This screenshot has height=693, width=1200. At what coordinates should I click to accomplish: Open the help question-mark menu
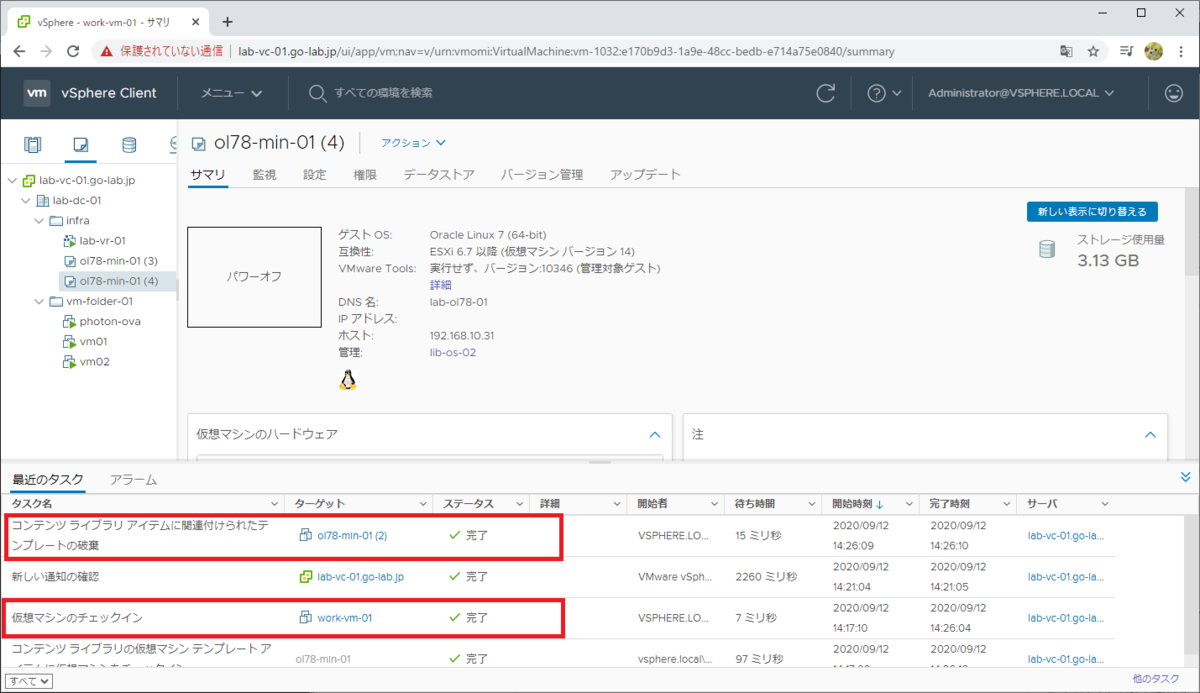tap(884, 93)
